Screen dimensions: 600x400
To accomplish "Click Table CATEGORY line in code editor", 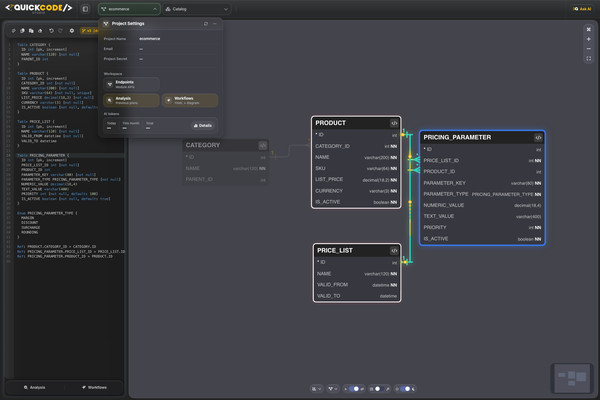I will pyautogui.click(x=34, y=45).
